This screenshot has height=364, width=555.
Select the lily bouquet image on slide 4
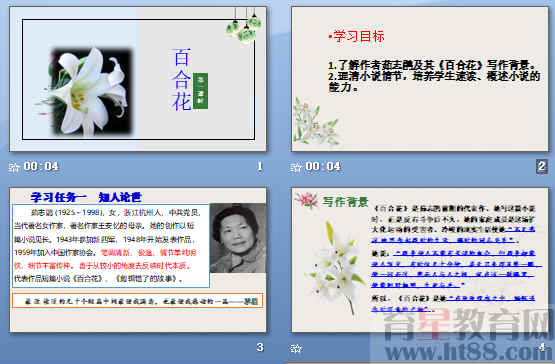pyautogui.click(x=334, y=267)
